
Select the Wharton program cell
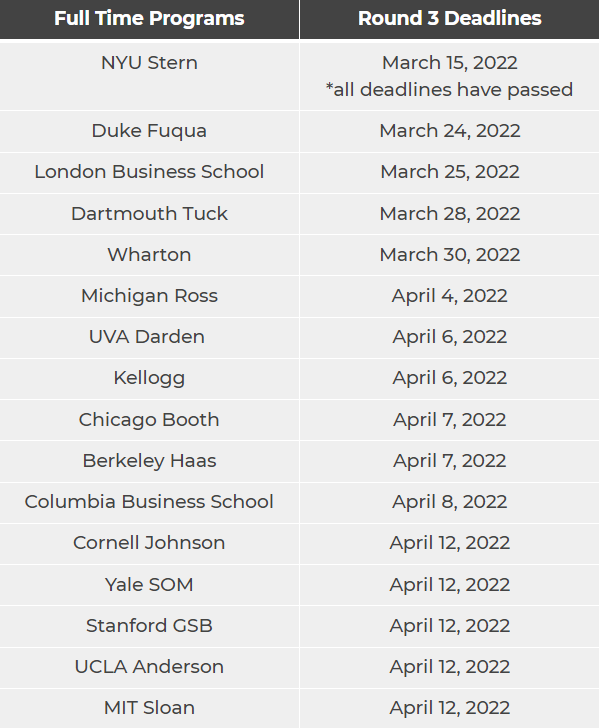click(x=149, y=255)
